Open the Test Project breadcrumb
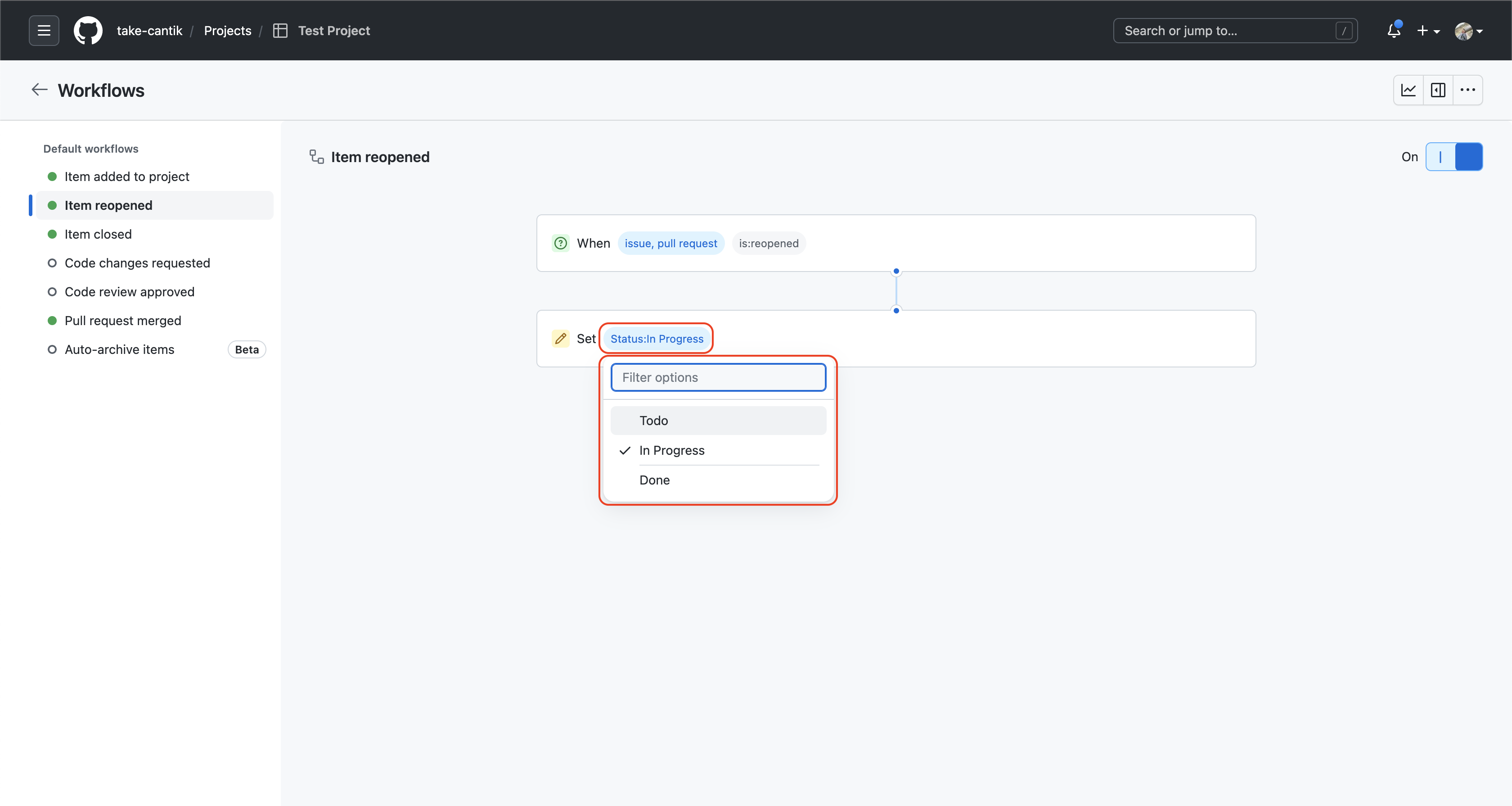 334,30
